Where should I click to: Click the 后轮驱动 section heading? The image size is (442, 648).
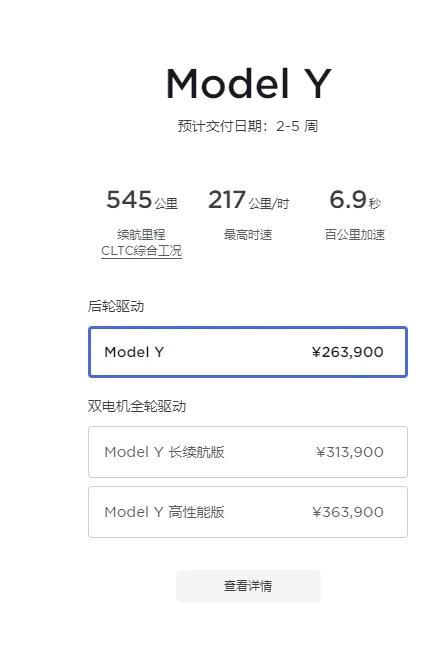116,306
